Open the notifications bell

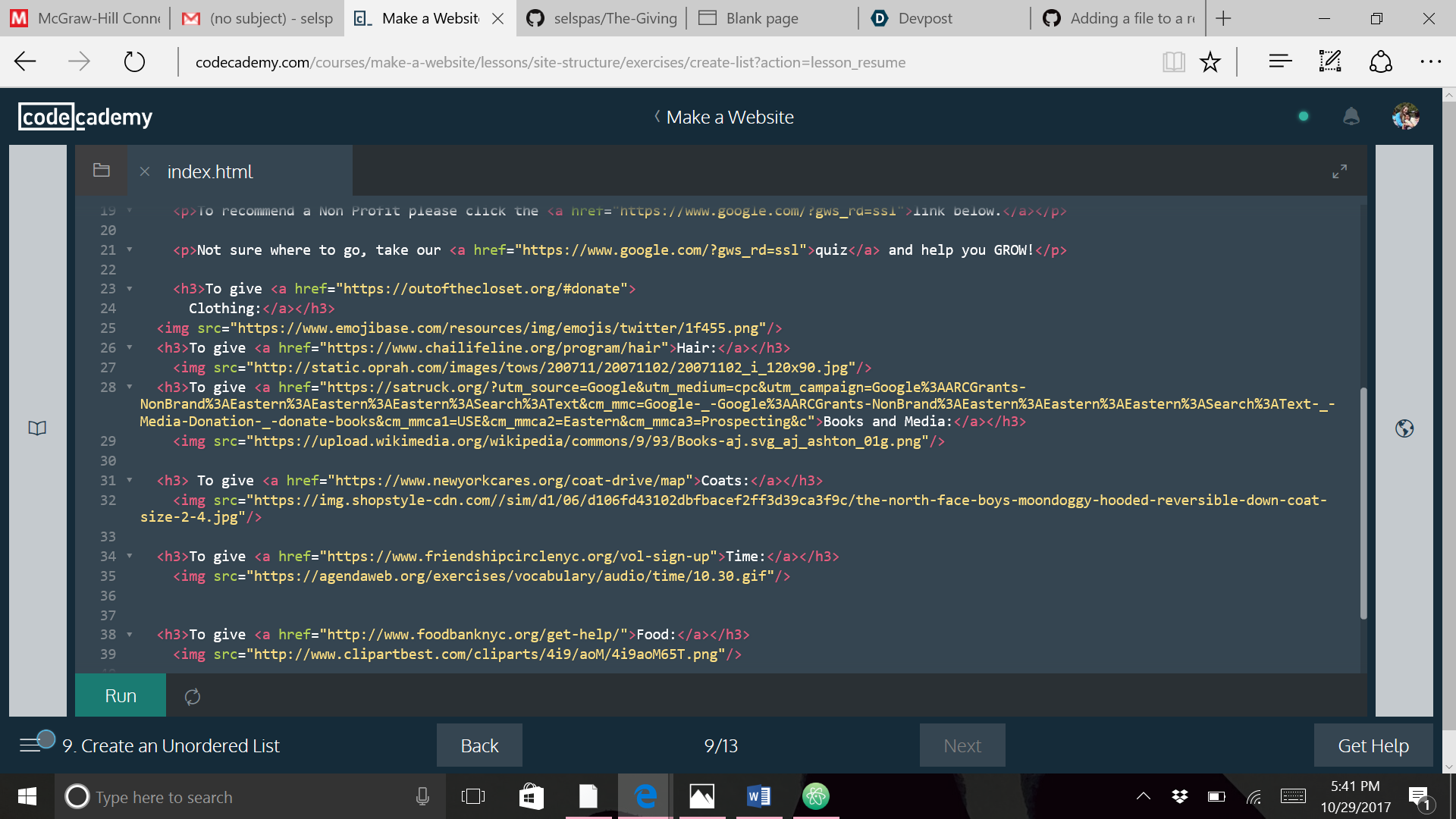click(1351, 117)
